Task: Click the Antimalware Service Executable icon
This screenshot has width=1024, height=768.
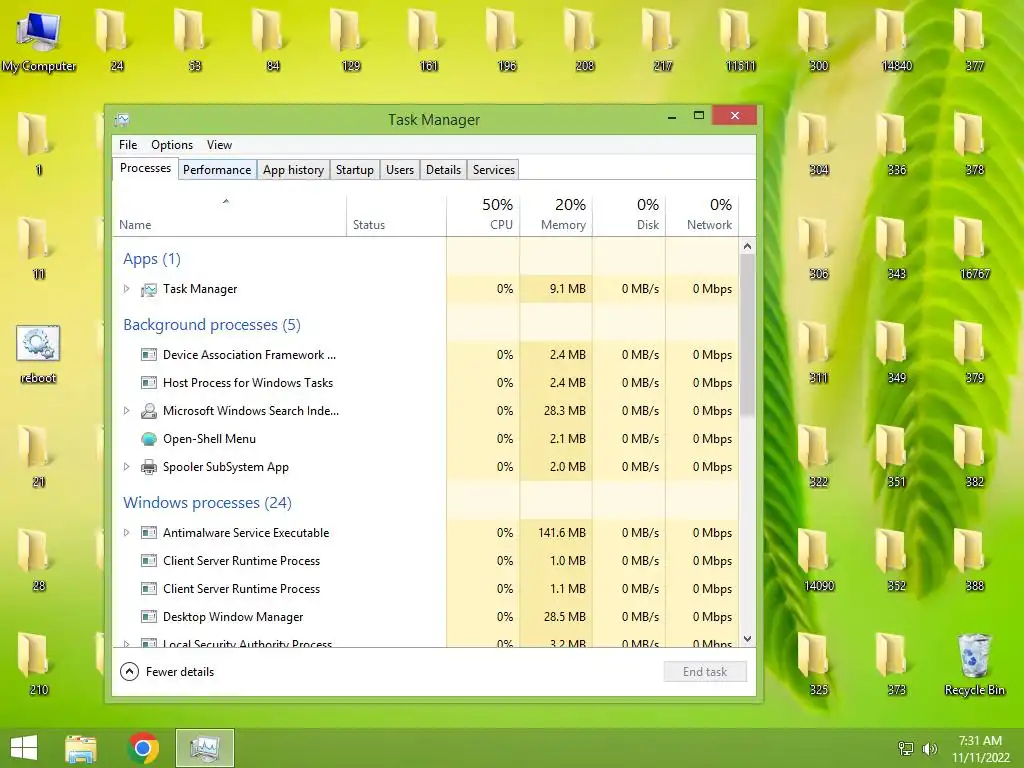Action: coord(149,533)
